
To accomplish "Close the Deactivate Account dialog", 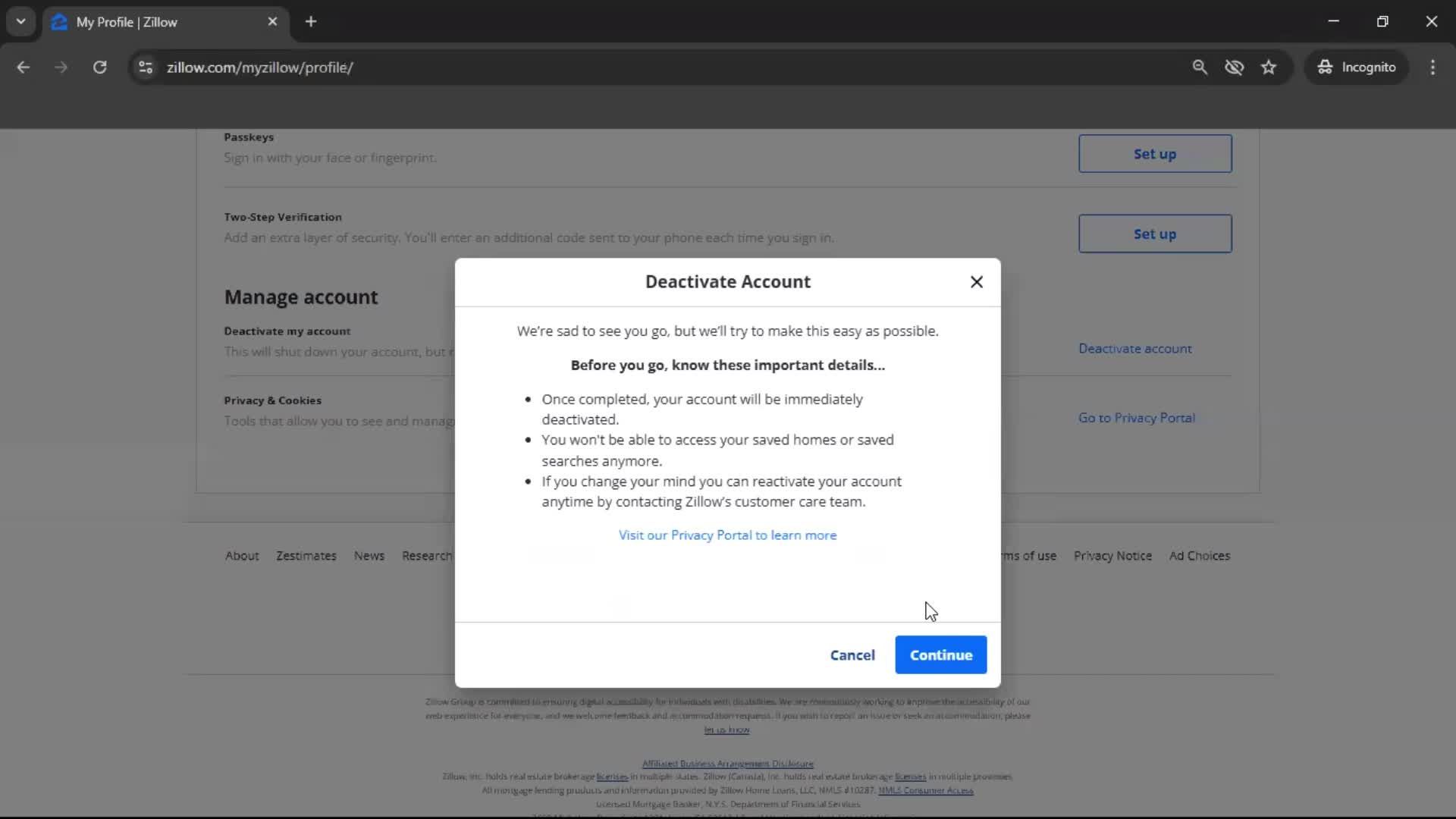I will pos(977,281).
